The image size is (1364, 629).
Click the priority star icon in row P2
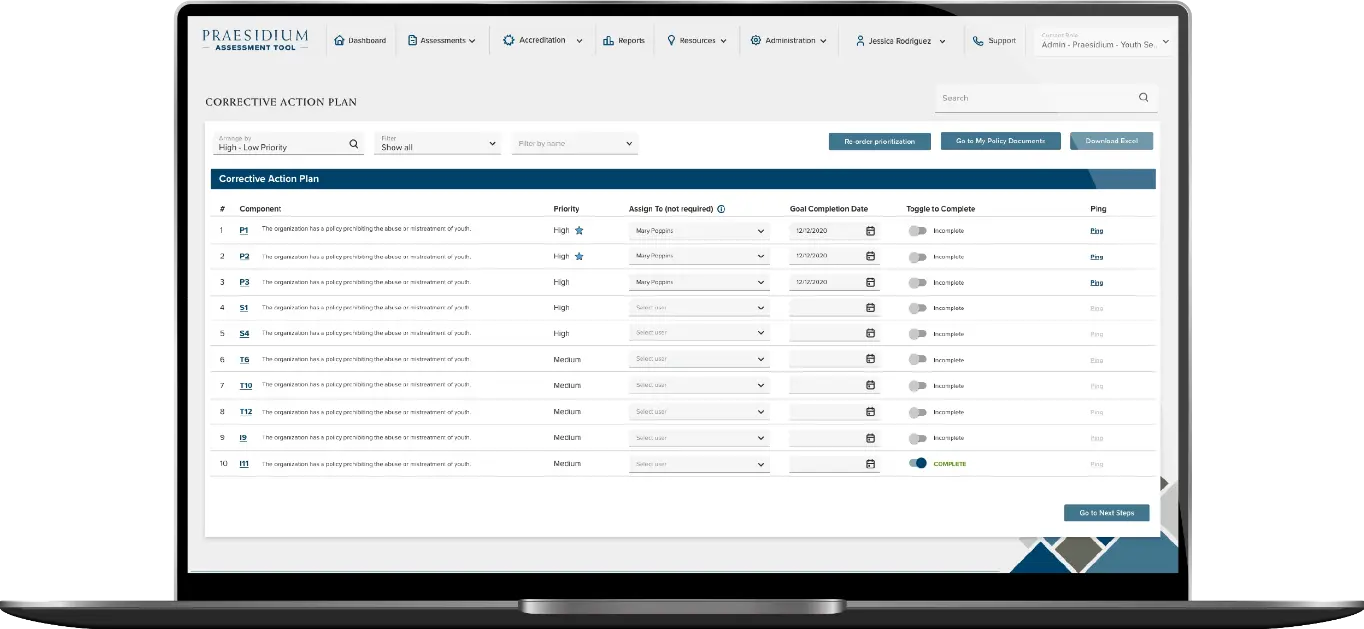click(x=579, y=257)
